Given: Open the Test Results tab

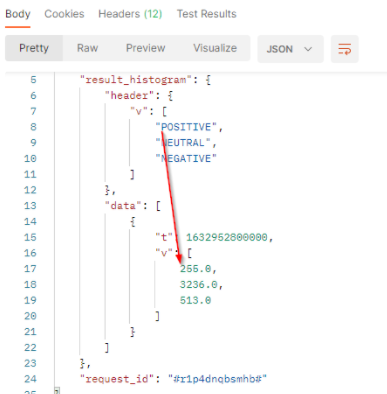Looking at the screenshot, I should [206, 14].
